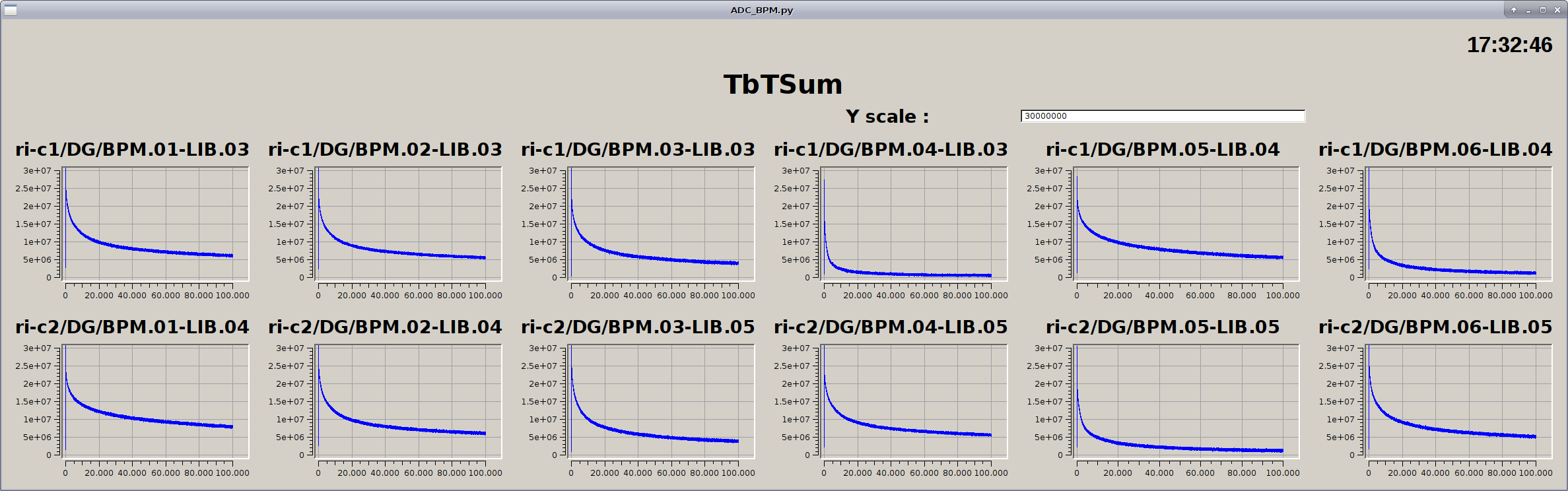This screenshot has height=491, width=1568.
Task: Click the TbTSum heading
Action: 783,84
